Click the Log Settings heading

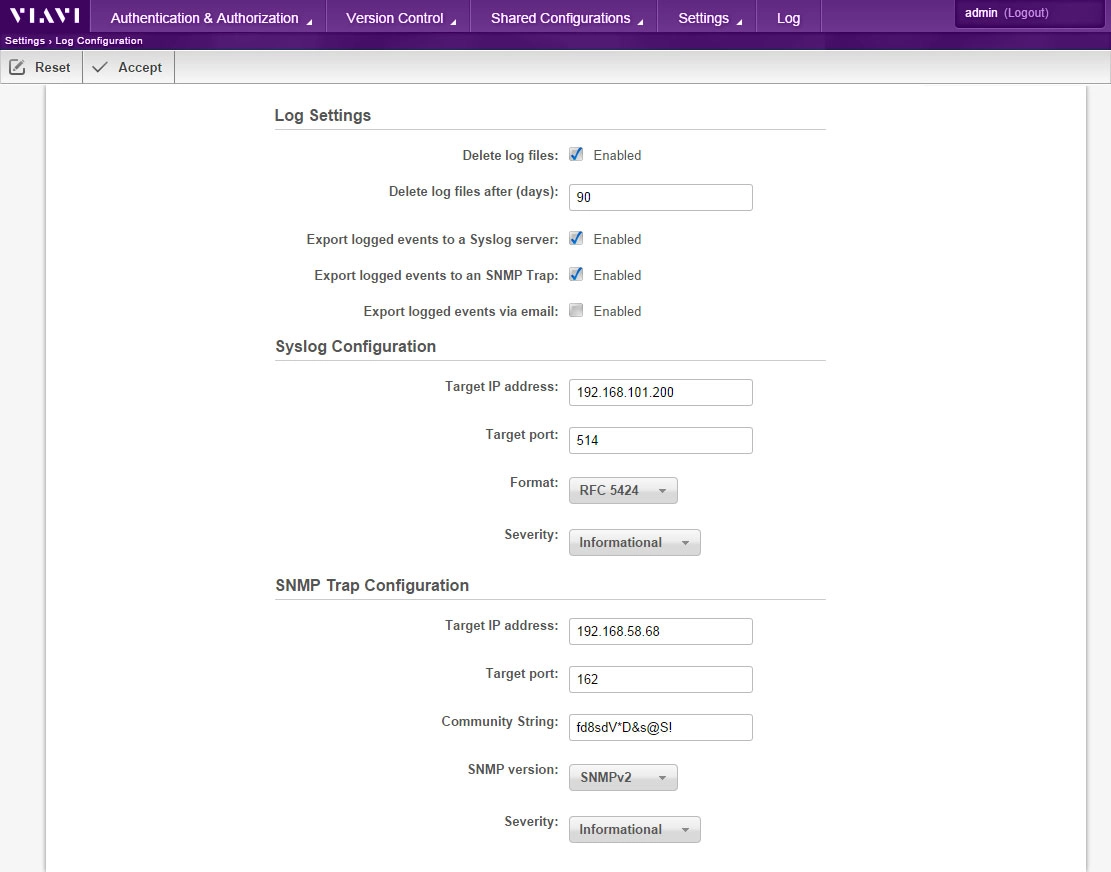coord(322,115)
